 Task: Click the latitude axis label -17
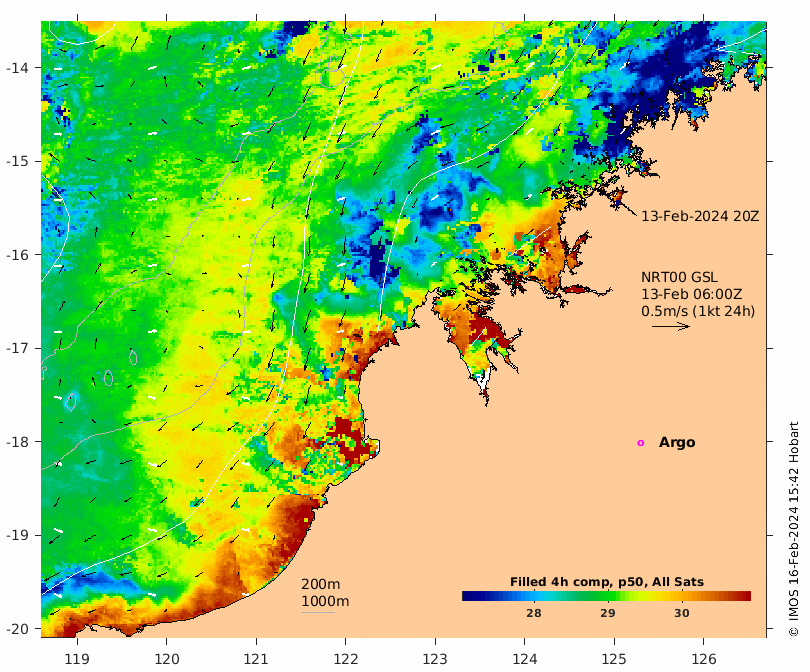click(x=17, y=348)
